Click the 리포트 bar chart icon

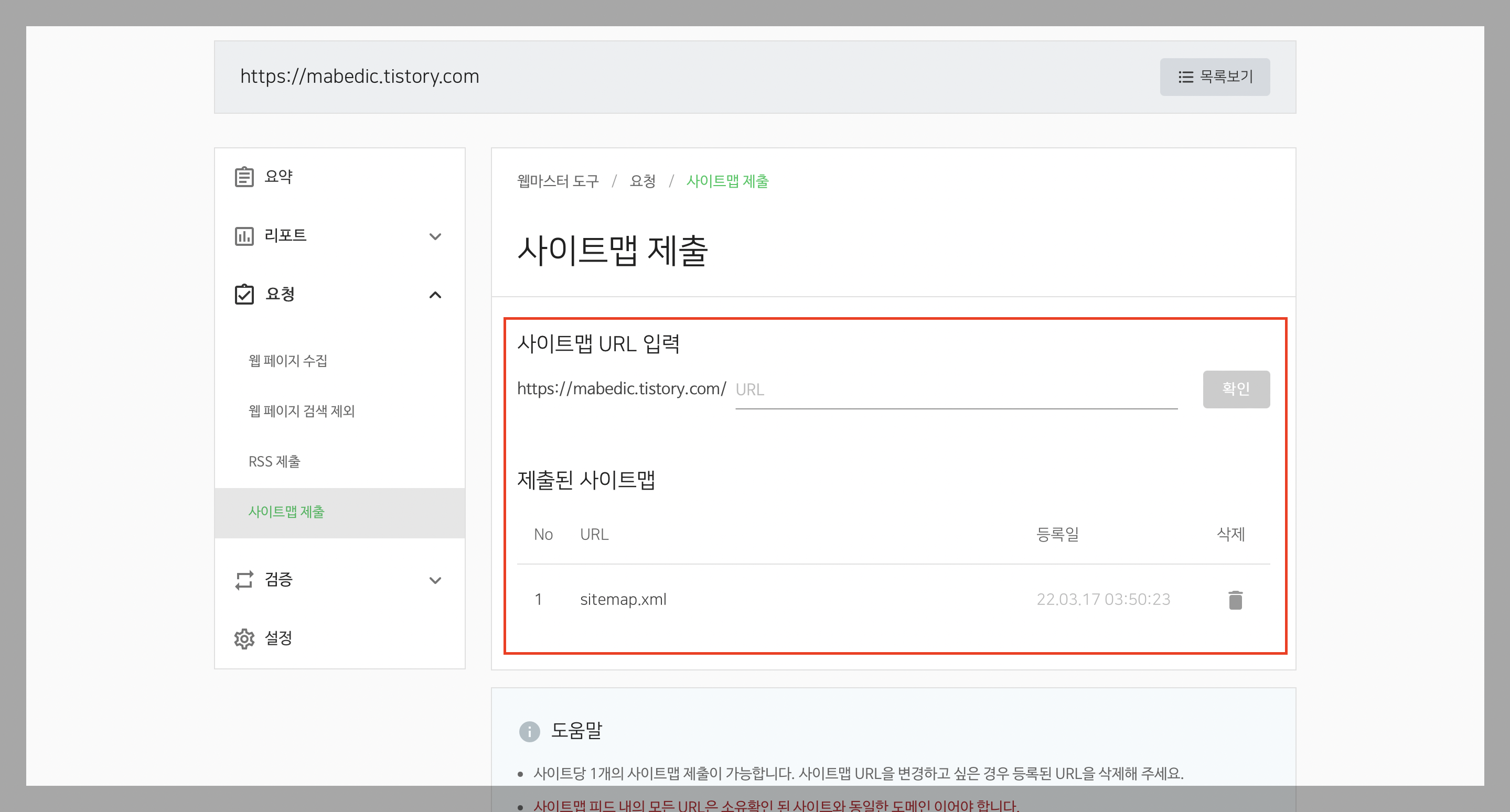pos(244,235)
